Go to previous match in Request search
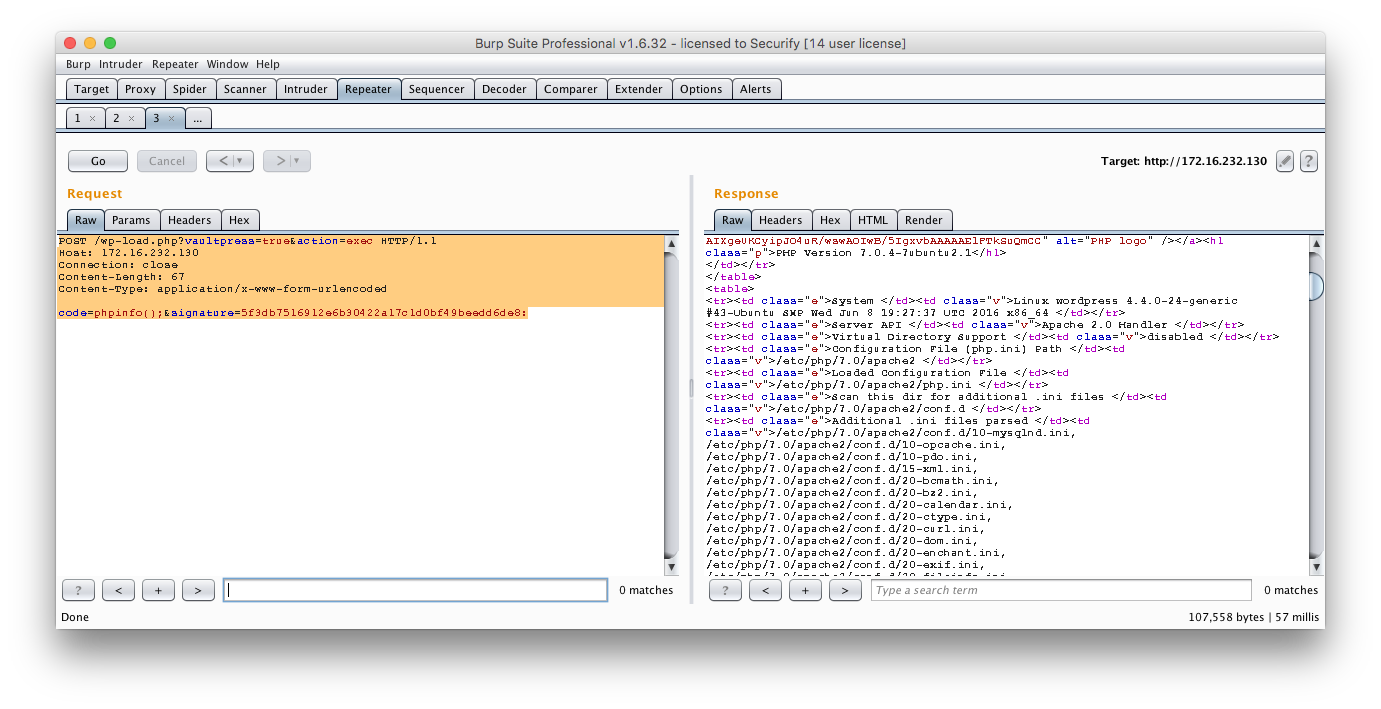The width and height of the screenshot is (1381, 709). tap(118, 590)
